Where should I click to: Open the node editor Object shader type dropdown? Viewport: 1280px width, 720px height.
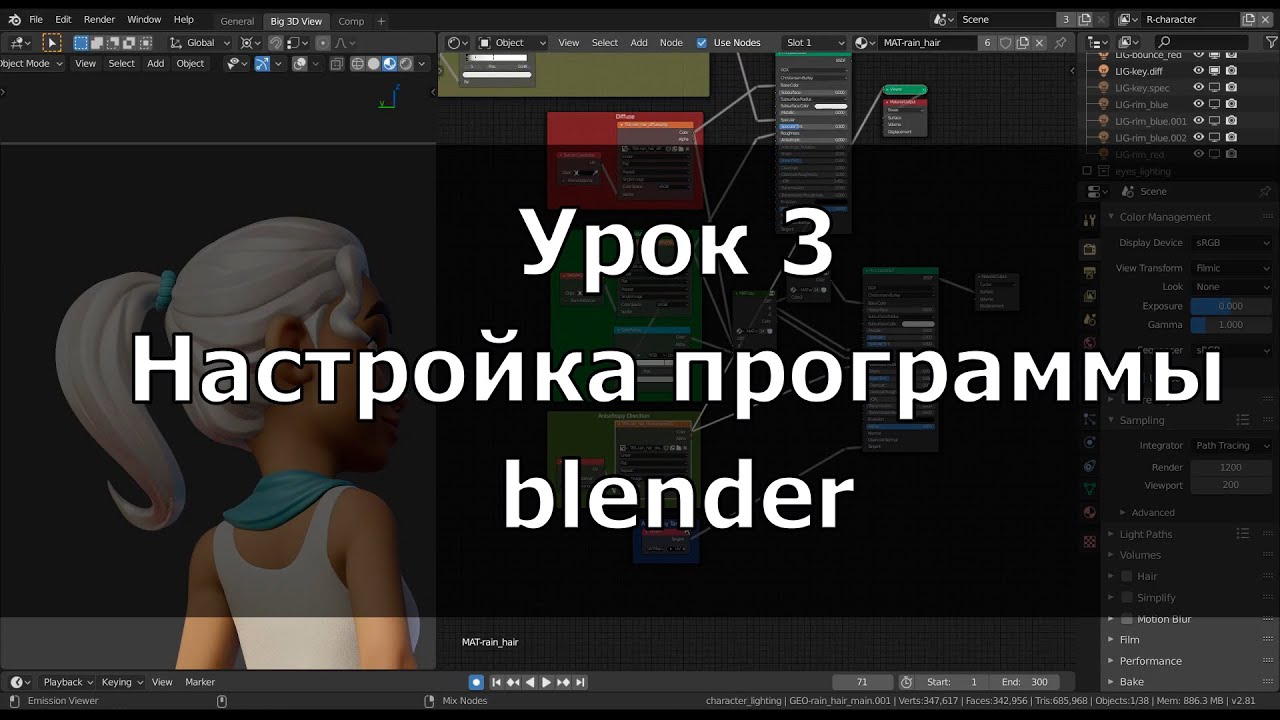[x=513, y=42]
